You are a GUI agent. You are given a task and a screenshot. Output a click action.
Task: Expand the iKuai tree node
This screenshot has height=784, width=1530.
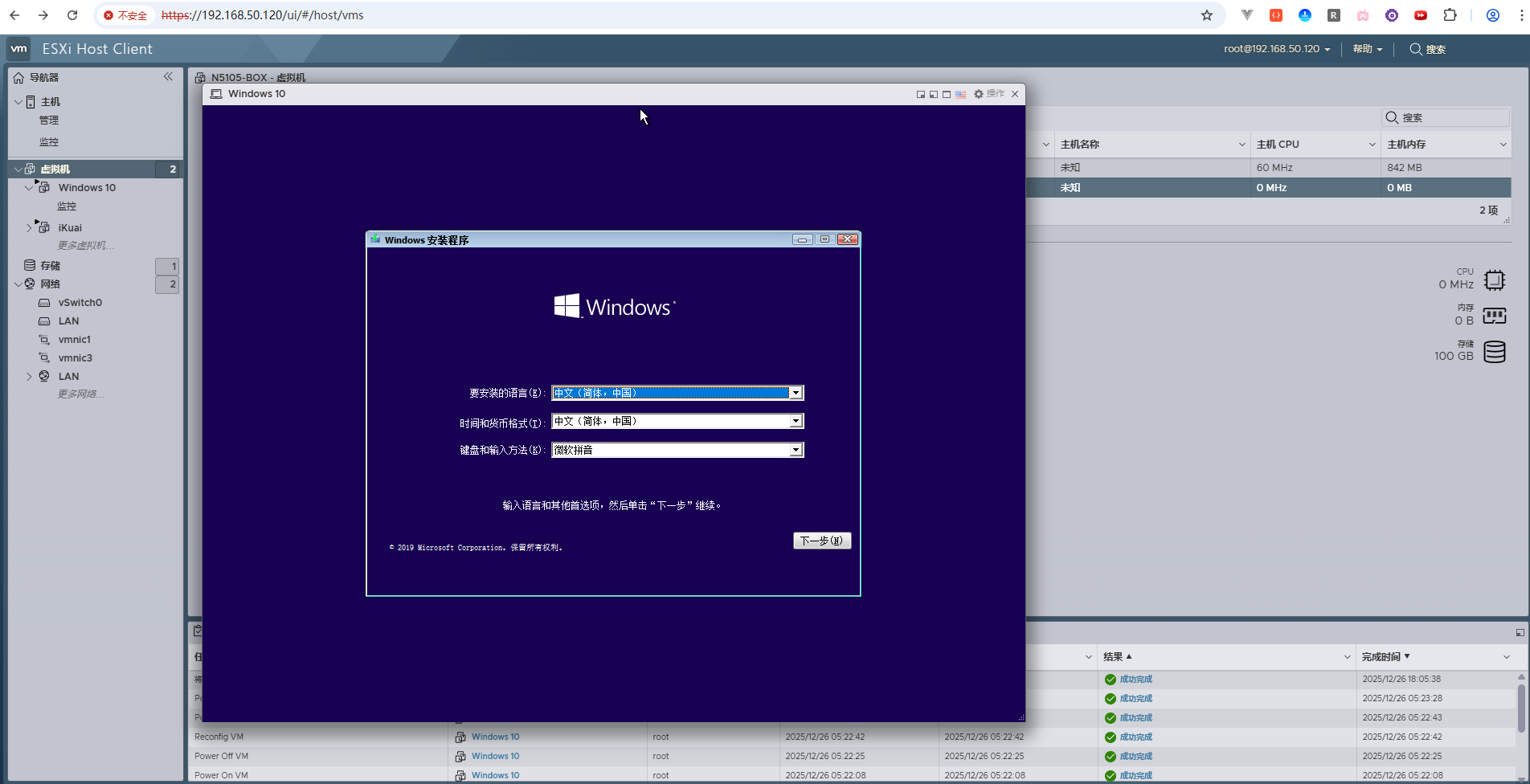[29, 228]
